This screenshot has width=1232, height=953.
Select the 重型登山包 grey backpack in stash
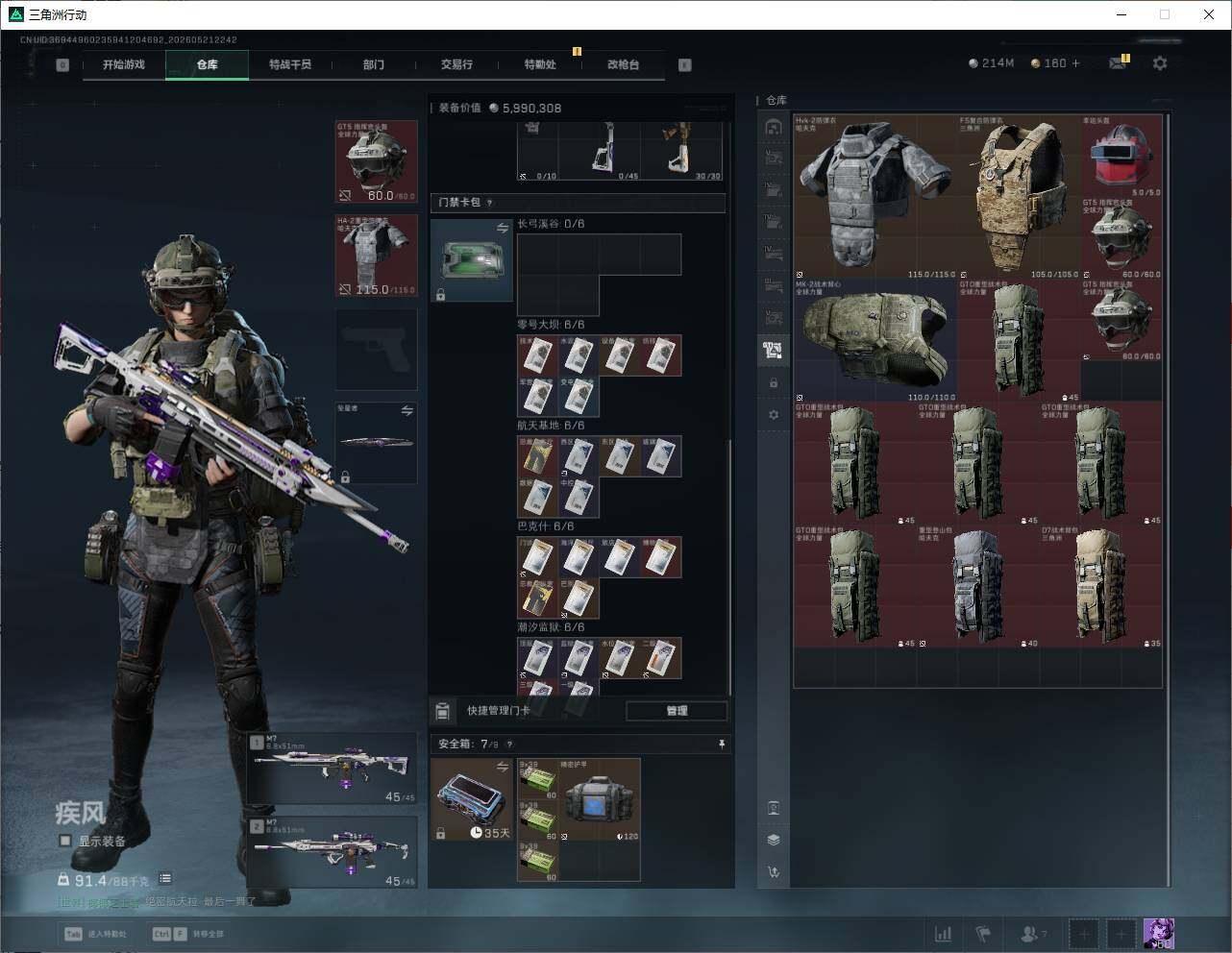coord(978,586)
